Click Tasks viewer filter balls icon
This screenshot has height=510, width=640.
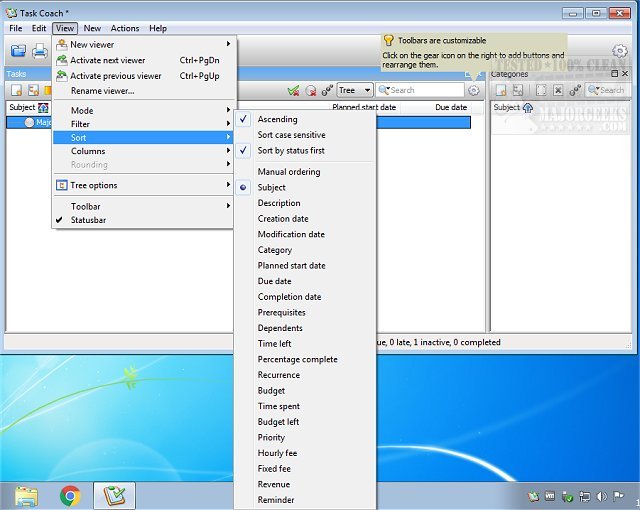click(x=327, y=91)
